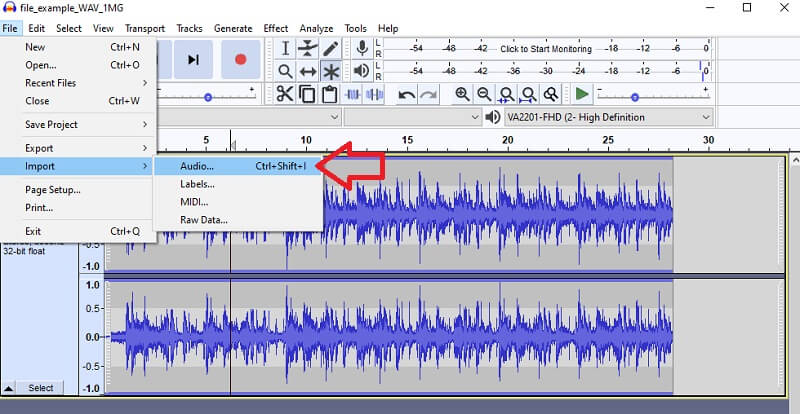This screenshot has width=800, height=414.
Task: Click the Play-at-Speed green arrow
Action: click(582, 94)
